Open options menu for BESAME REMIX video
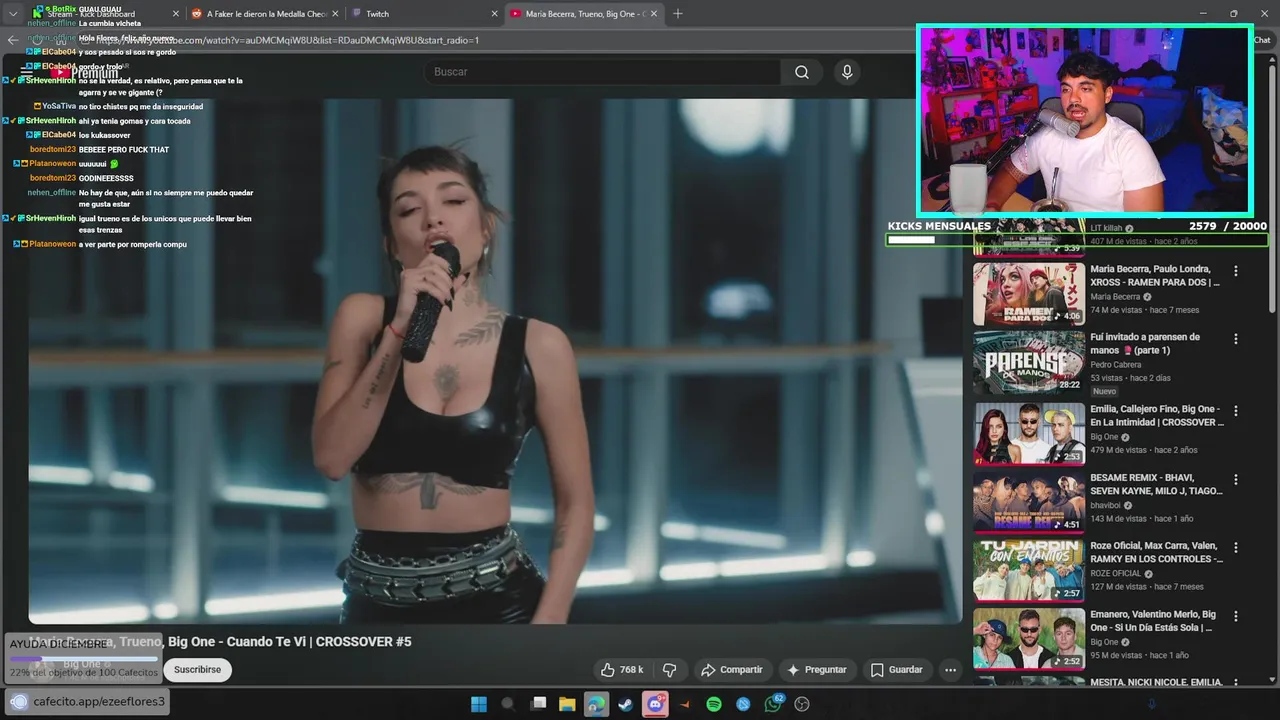This screenshot has height=720, width=1280. (x=1236, y=480)
